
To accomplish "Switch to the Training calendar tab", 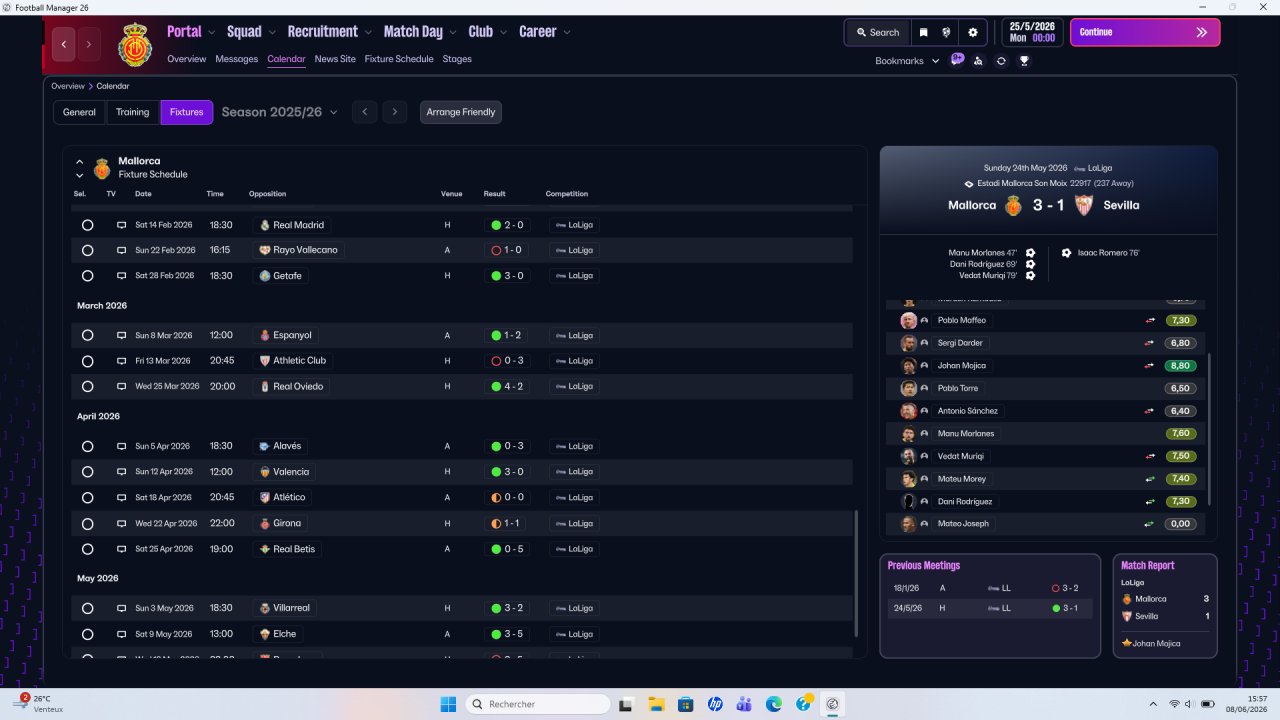I will [x=132, y=112].
